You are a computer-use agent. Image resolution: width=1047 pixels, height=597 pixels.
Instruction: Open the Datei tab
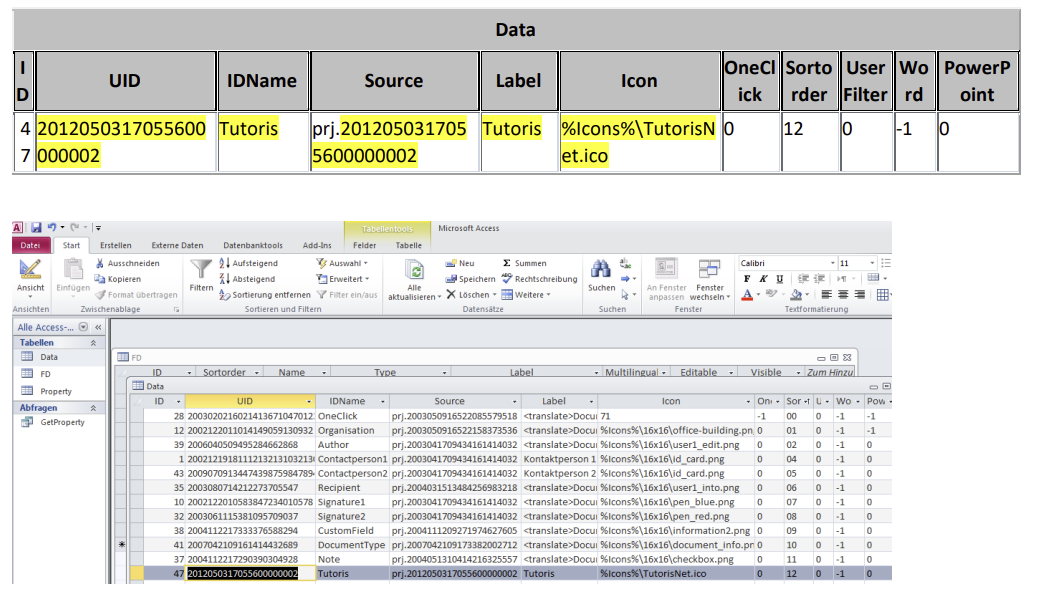[30, 246]
